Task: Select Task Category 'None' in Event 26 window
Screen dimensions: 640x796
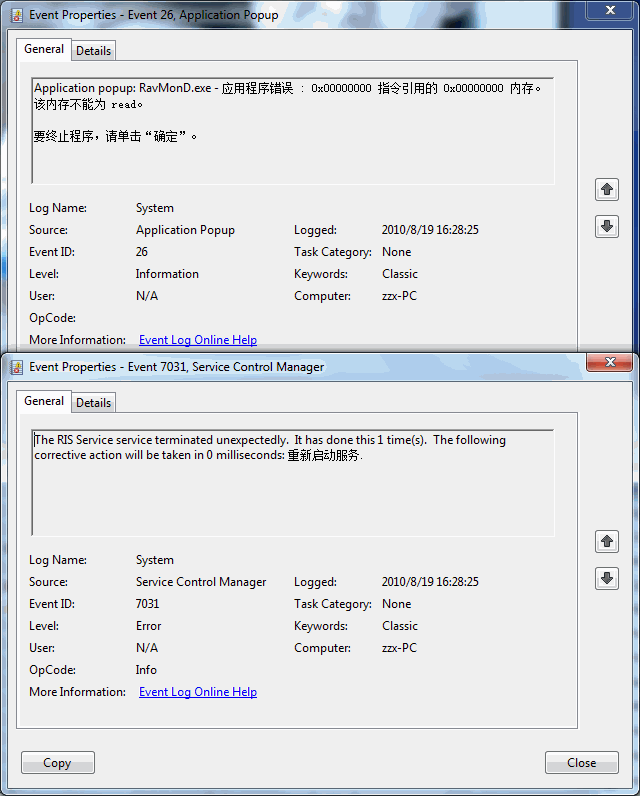Action: point(396,252)
